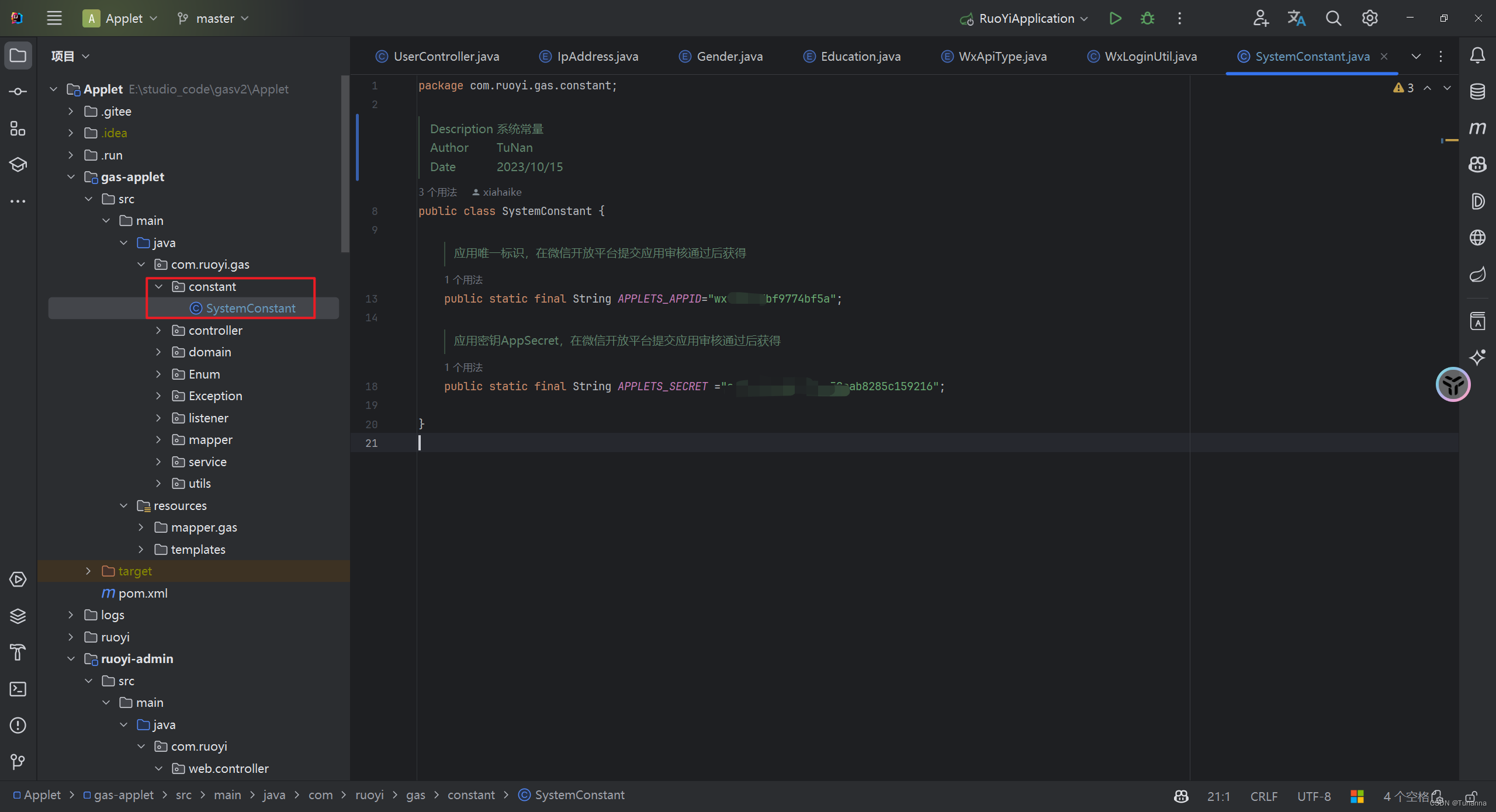Open the Maven tool window

click(x=1477, y=128)
